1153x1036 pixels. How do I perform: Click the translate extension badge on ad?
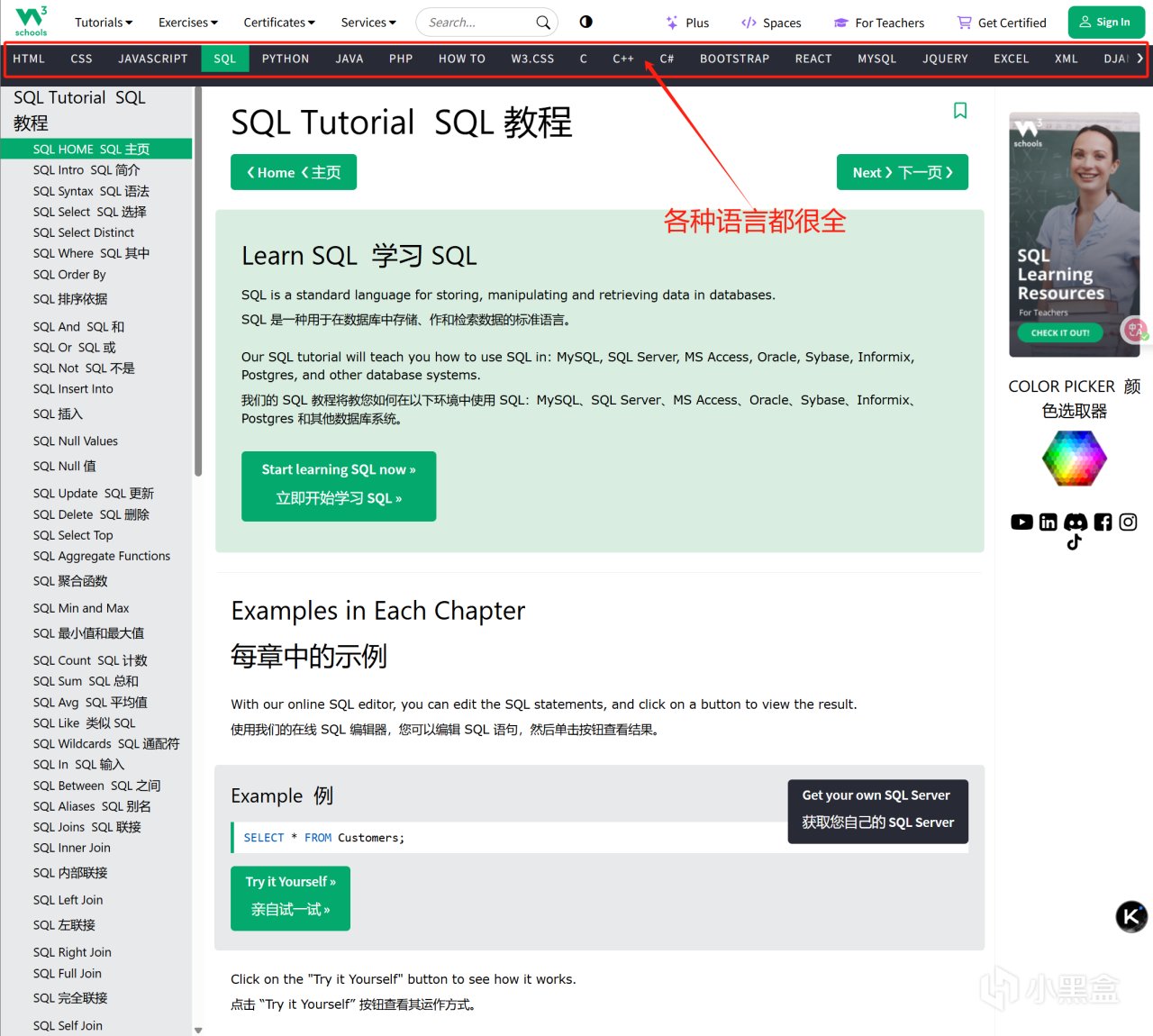point(1135,330)
